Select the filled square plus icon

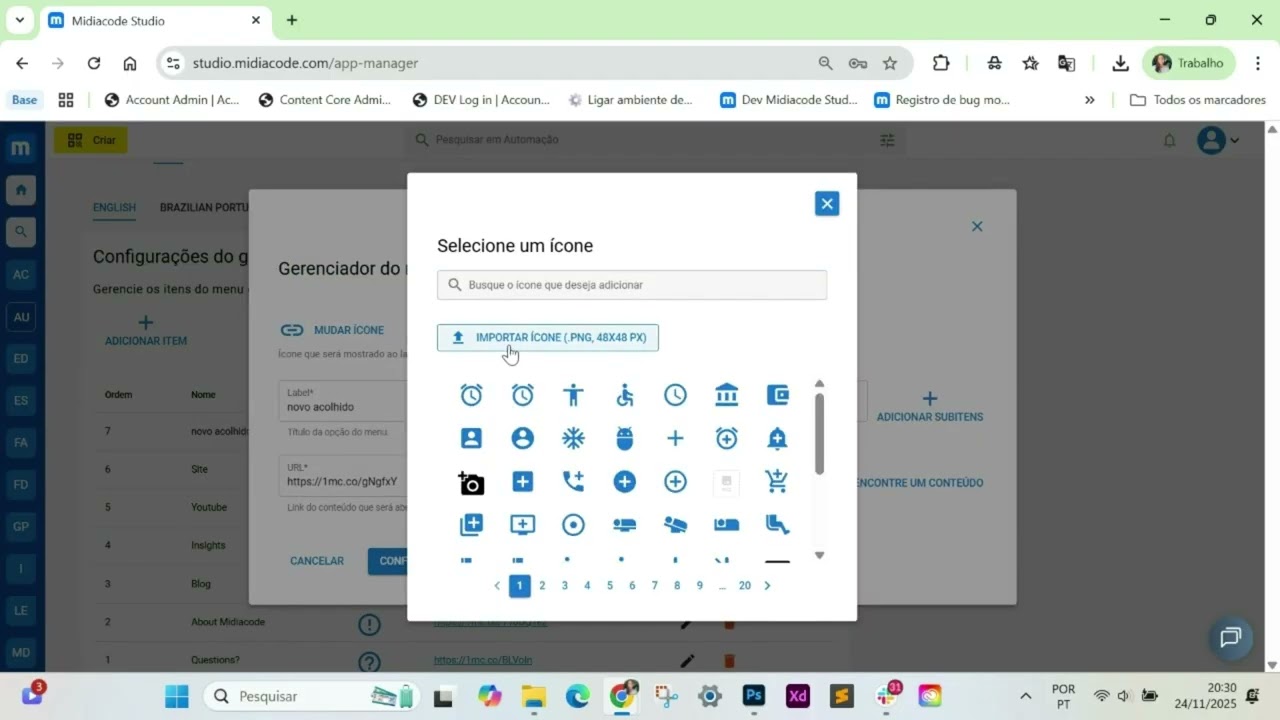[522, 482]
